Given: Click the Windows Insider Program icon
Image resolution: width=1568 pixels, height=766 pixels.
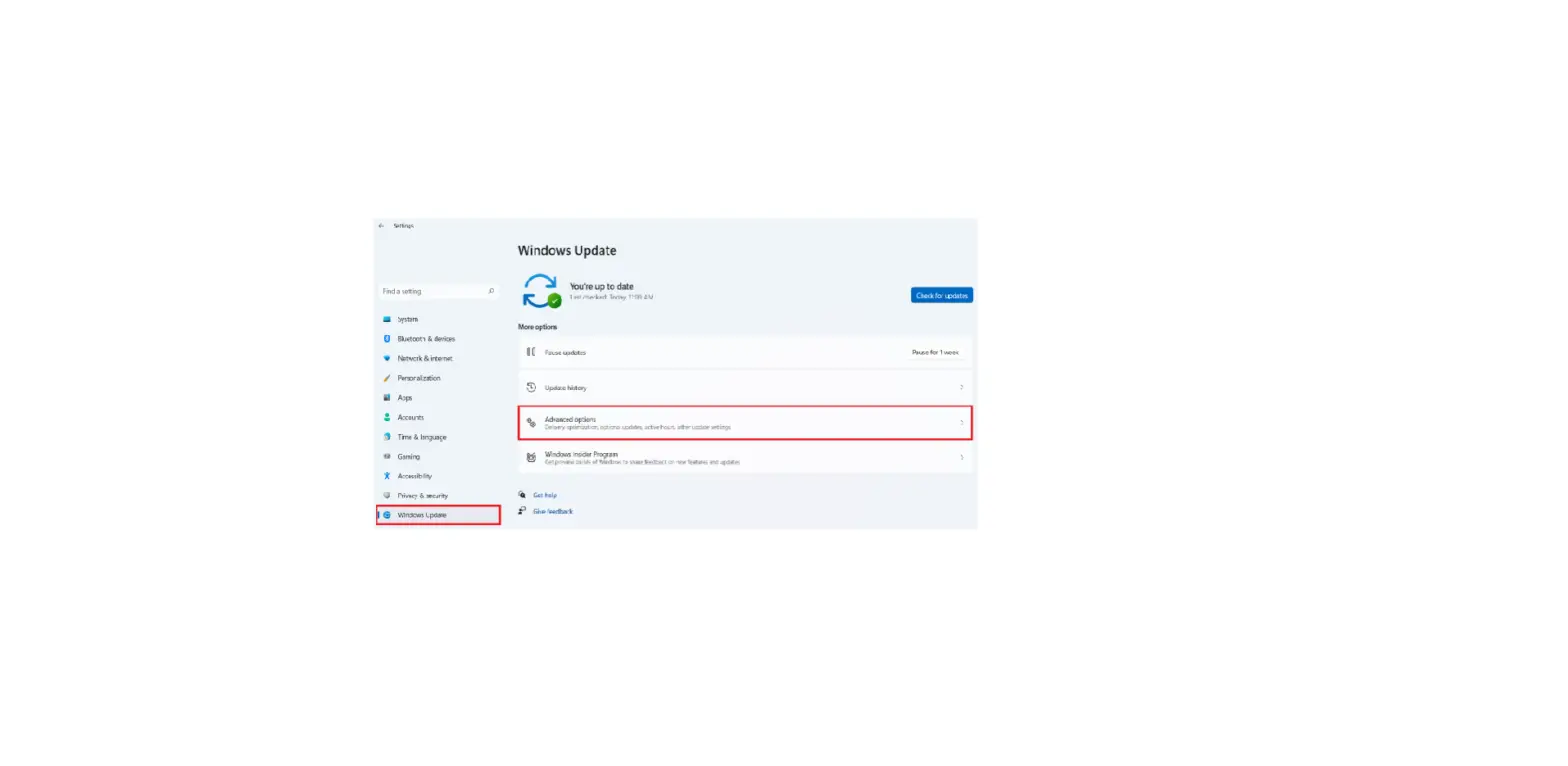Looking at the screenshot, I should tap(531, 457).
